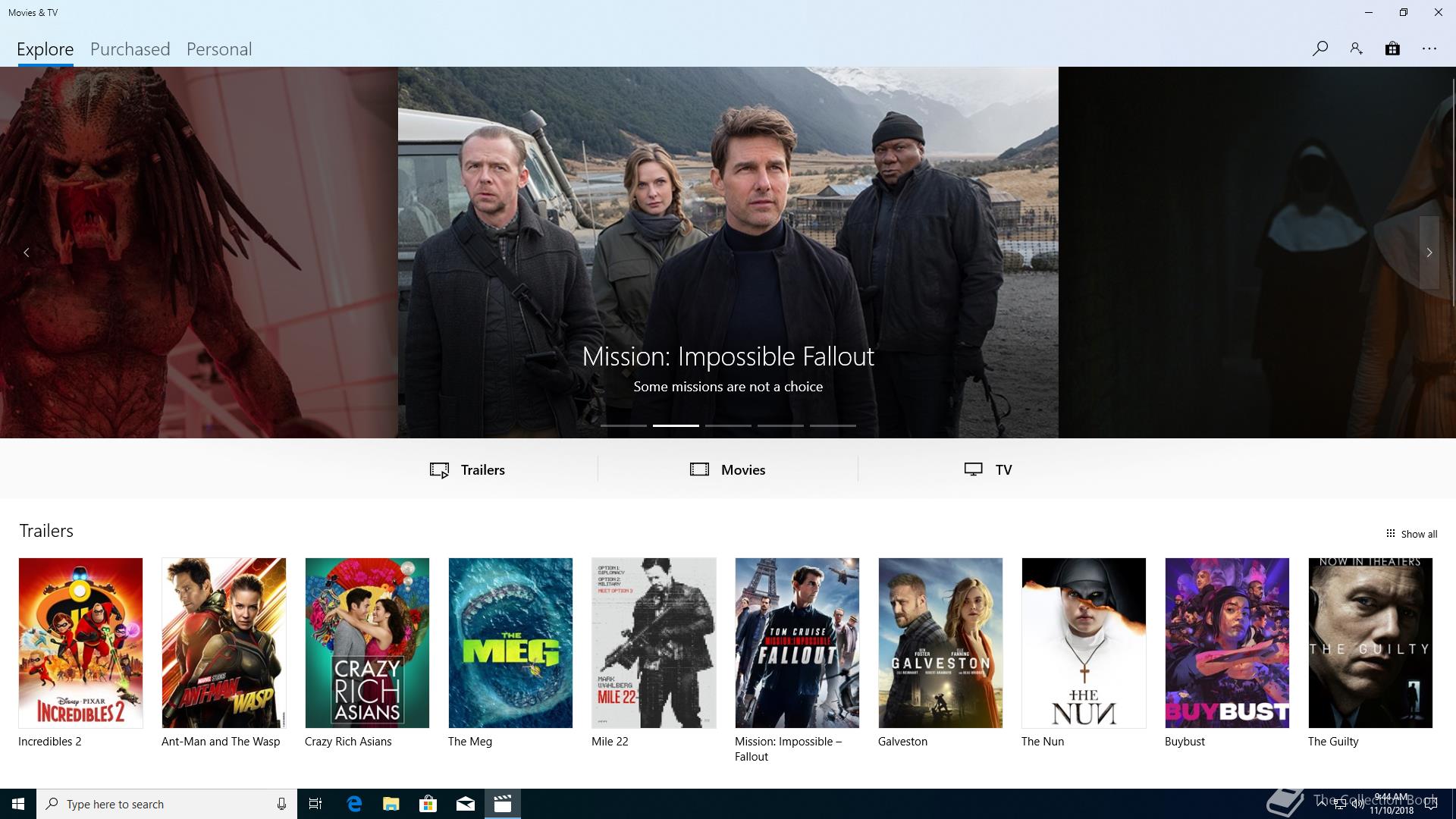Open the Trailers category button
This screenshot has width=1456, height=819.
[467, 469]
